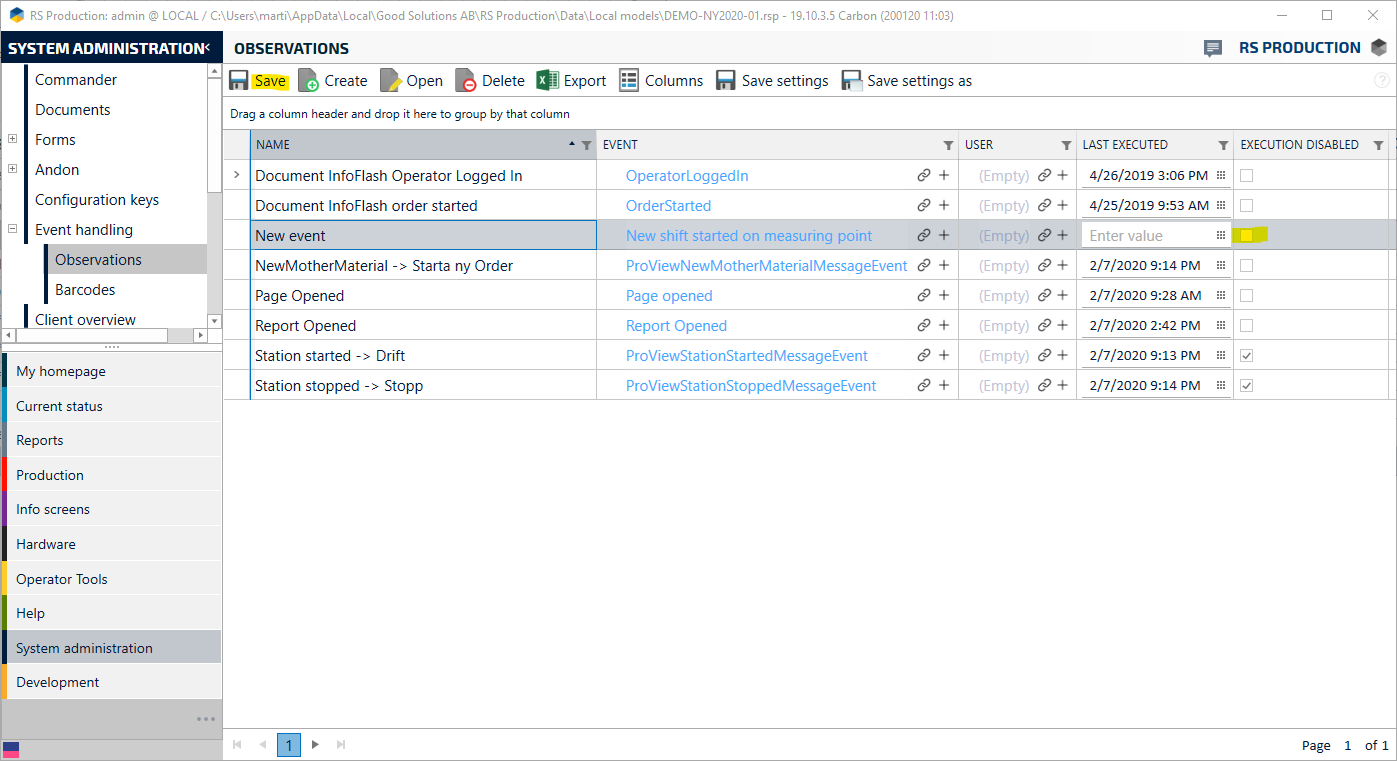Screen dimensions: 1397x761
Task: Click the Save floppy disk icon
Action: pyautogui.click(x=239, y=81)
